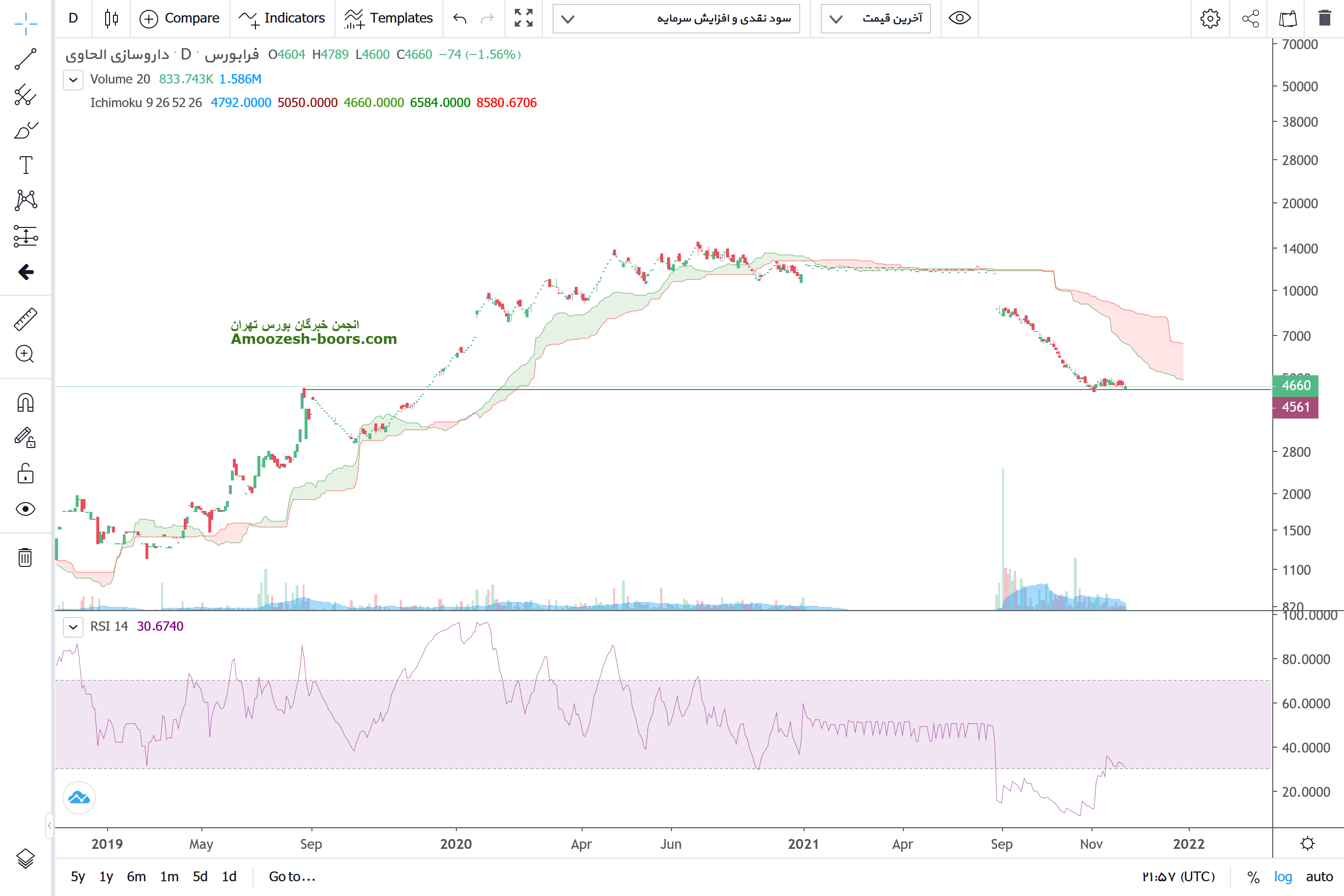The height and width of the screenshot is (896, 1344).
Task: Select the trend line drawing tool
Action: click(25, 59)
